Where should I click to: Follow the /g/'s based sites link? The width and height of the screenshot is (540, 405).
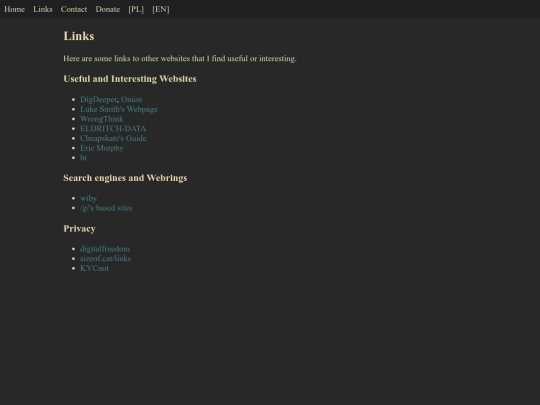(106, 208)
